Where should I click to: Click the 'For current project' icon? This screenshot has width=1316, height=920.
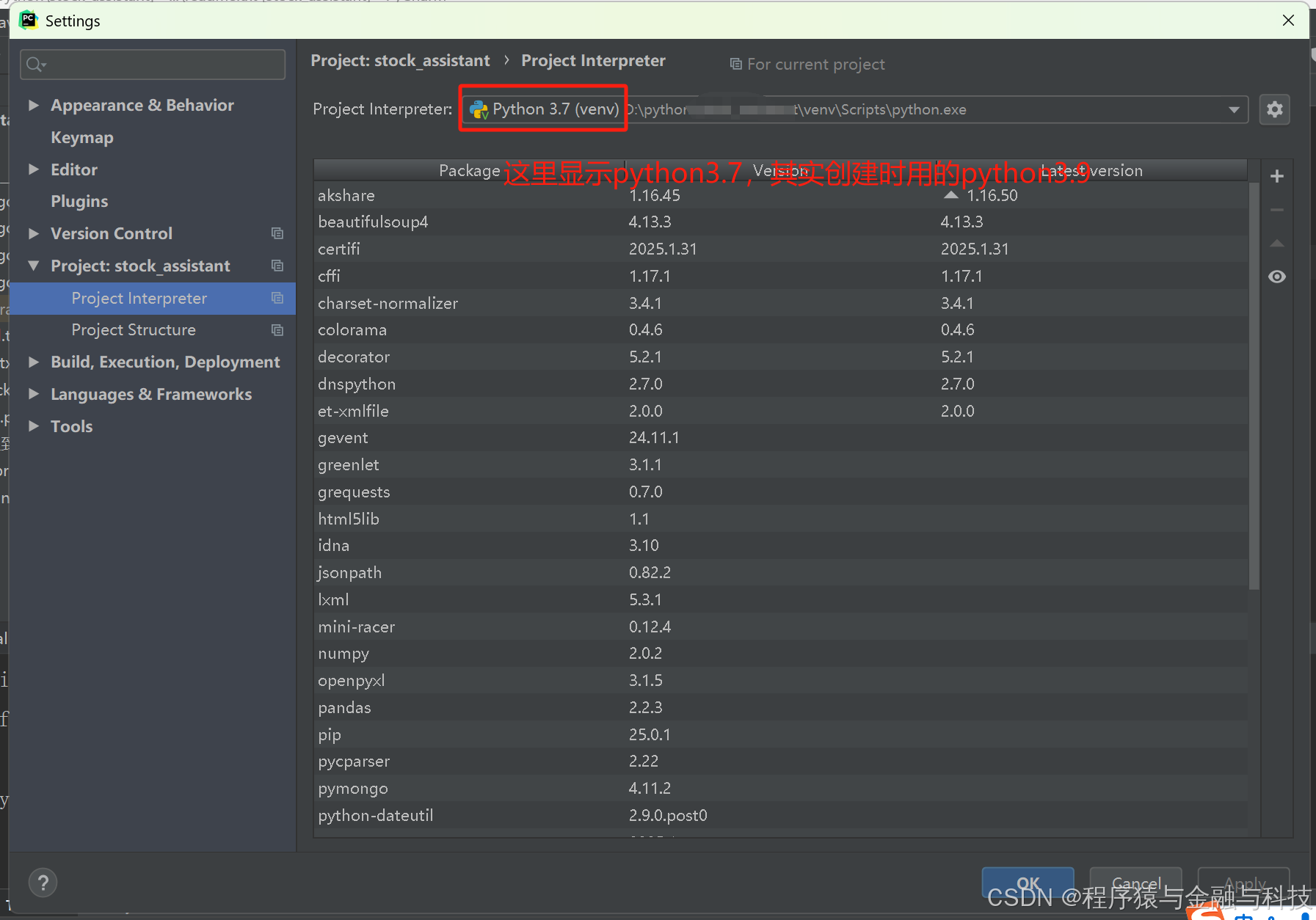(x=736, y=64)
